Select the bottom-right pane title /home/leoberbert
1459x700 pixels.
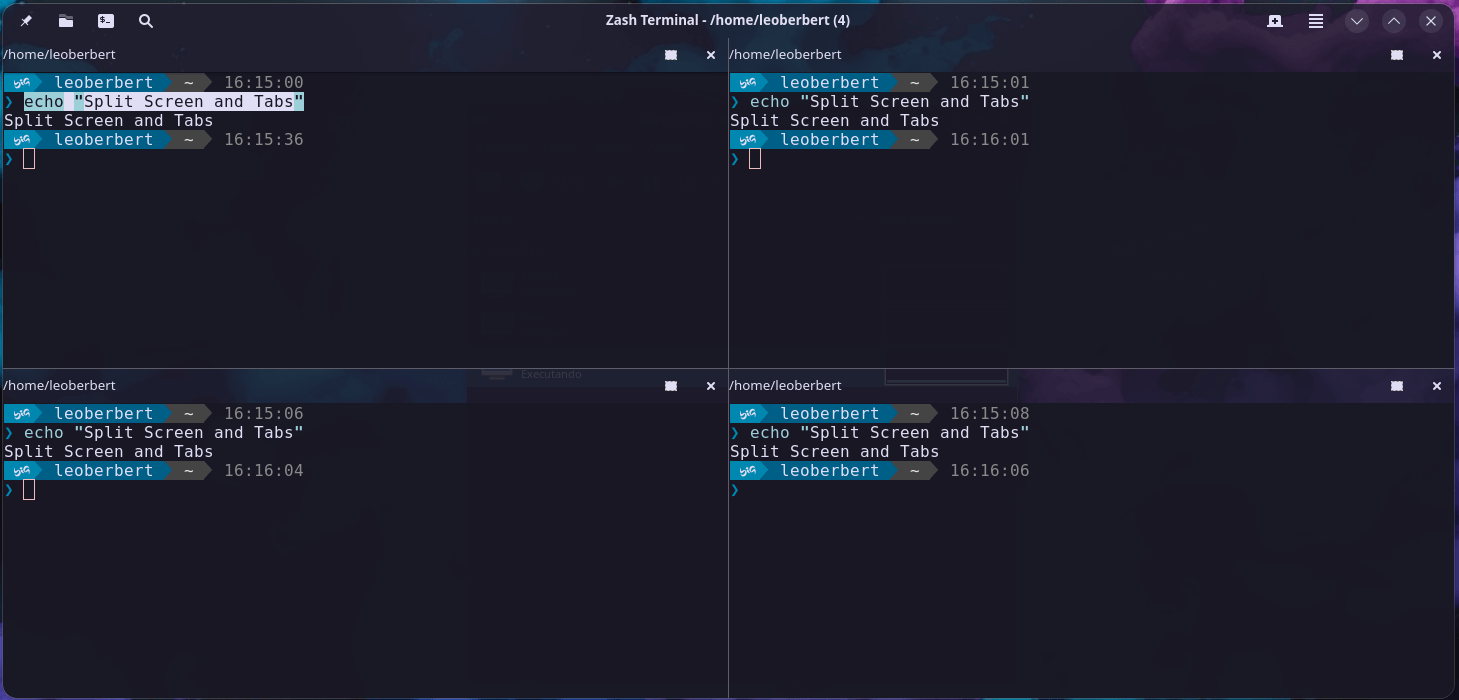[x=787, y=385]
